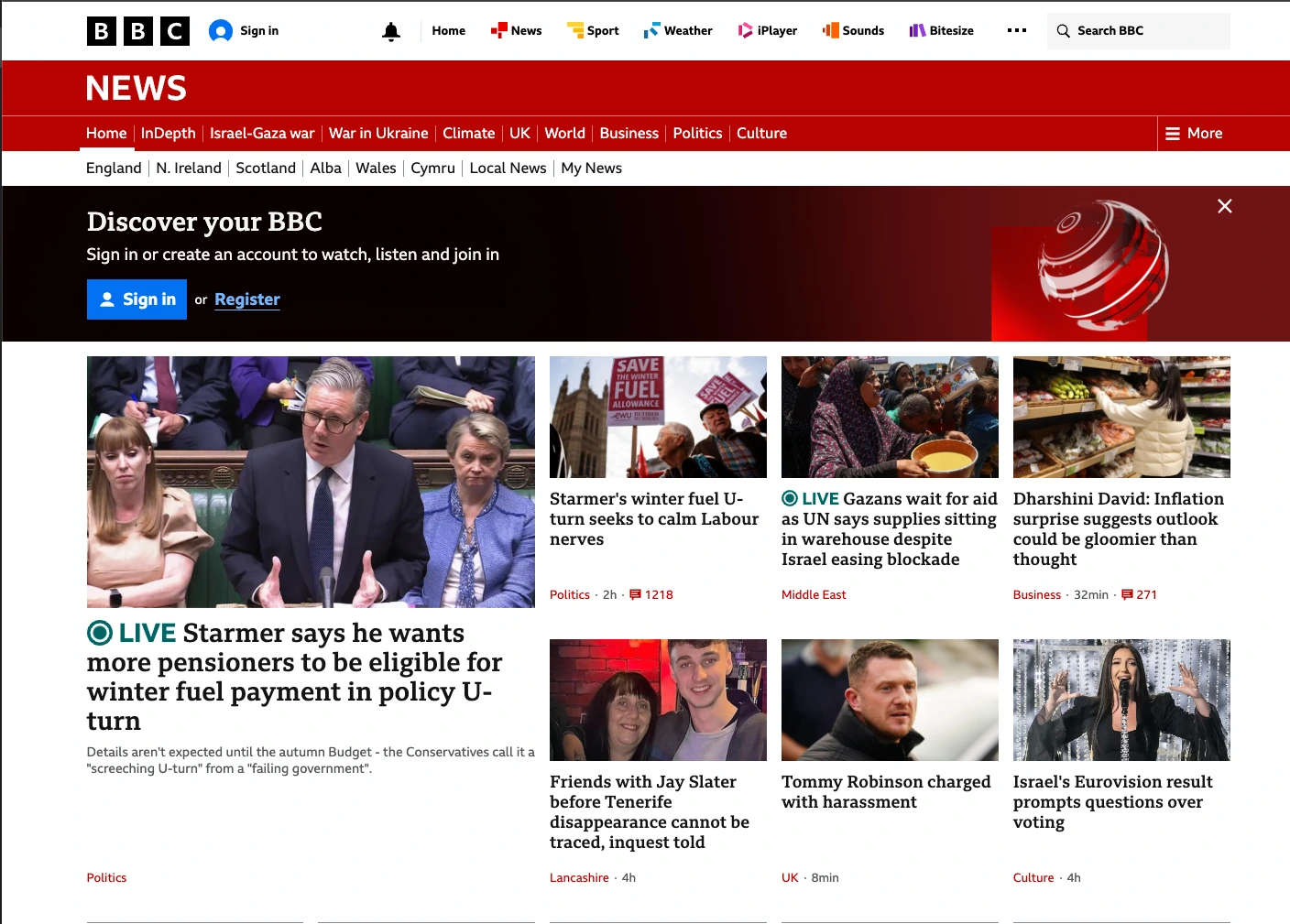Open Friends with Jay Slater headline
This screenshot has height=924, width=1290.
[x=650, y=812]
